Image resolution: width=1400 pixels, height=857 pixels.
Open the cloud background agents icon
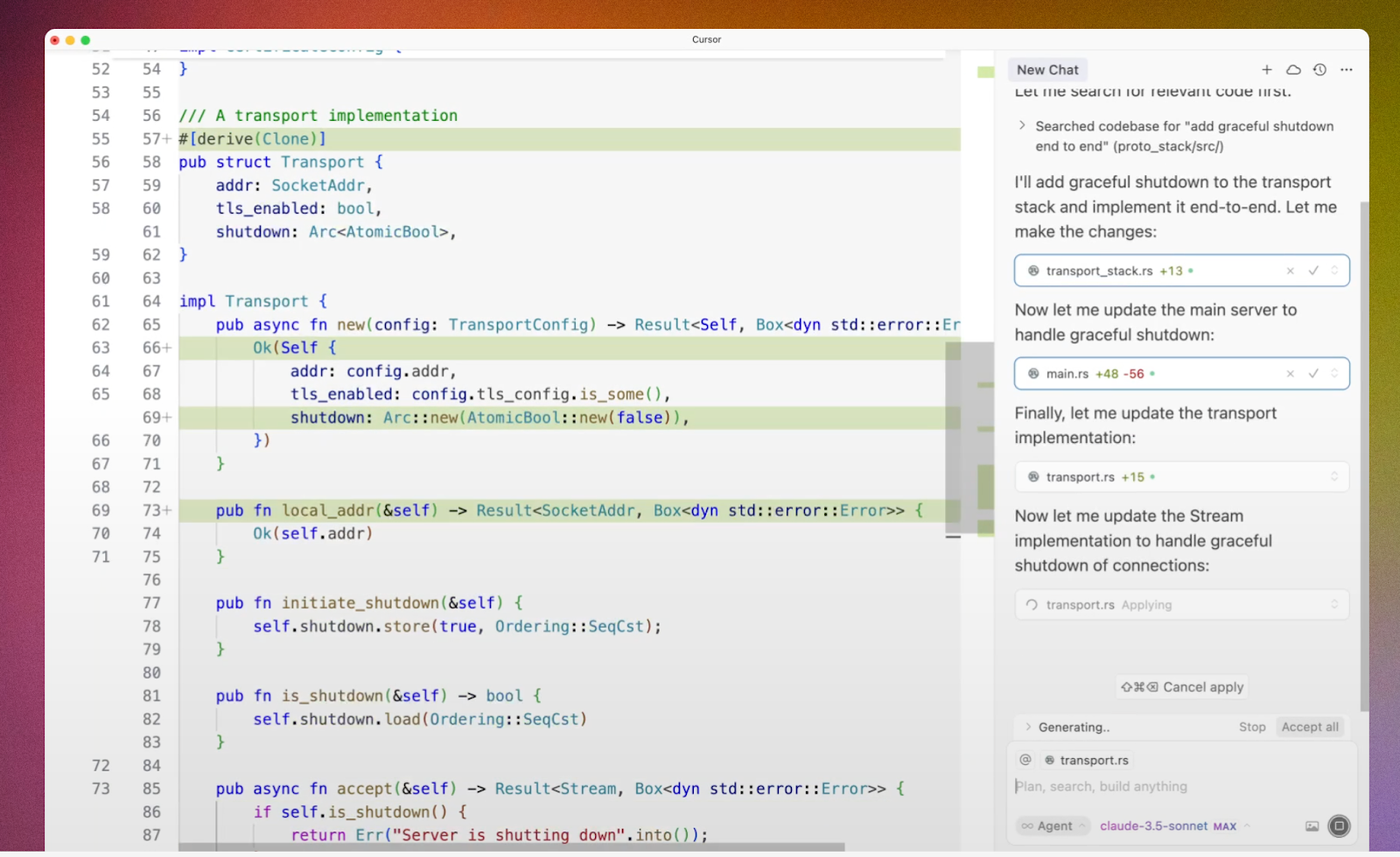point(1293,70)
